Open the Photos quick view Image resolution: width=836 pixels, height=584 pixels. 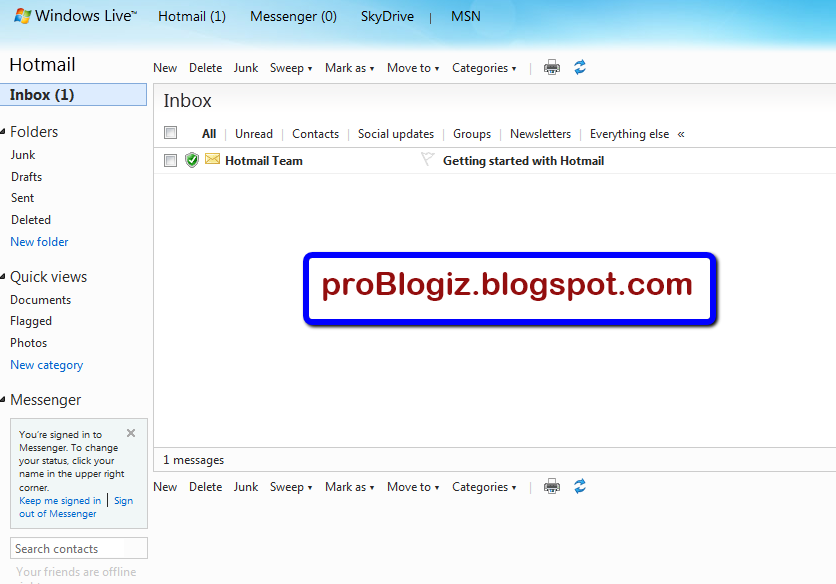tap(29, 343)
